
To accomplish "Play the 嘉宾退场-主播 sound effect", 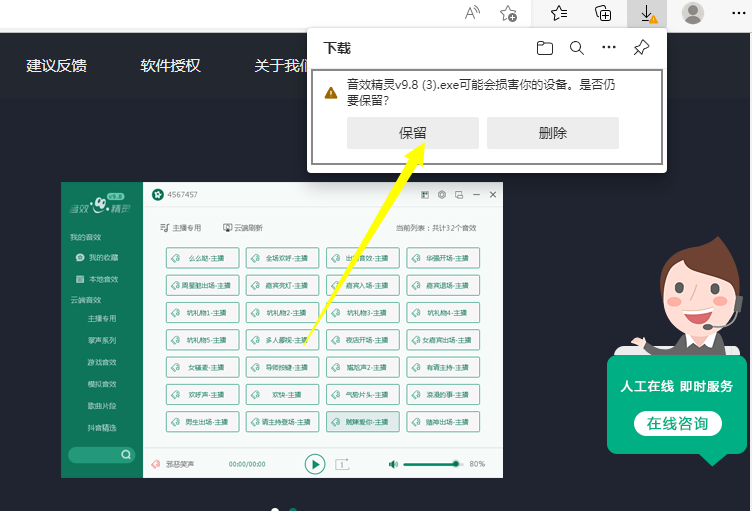I will 443,285.
